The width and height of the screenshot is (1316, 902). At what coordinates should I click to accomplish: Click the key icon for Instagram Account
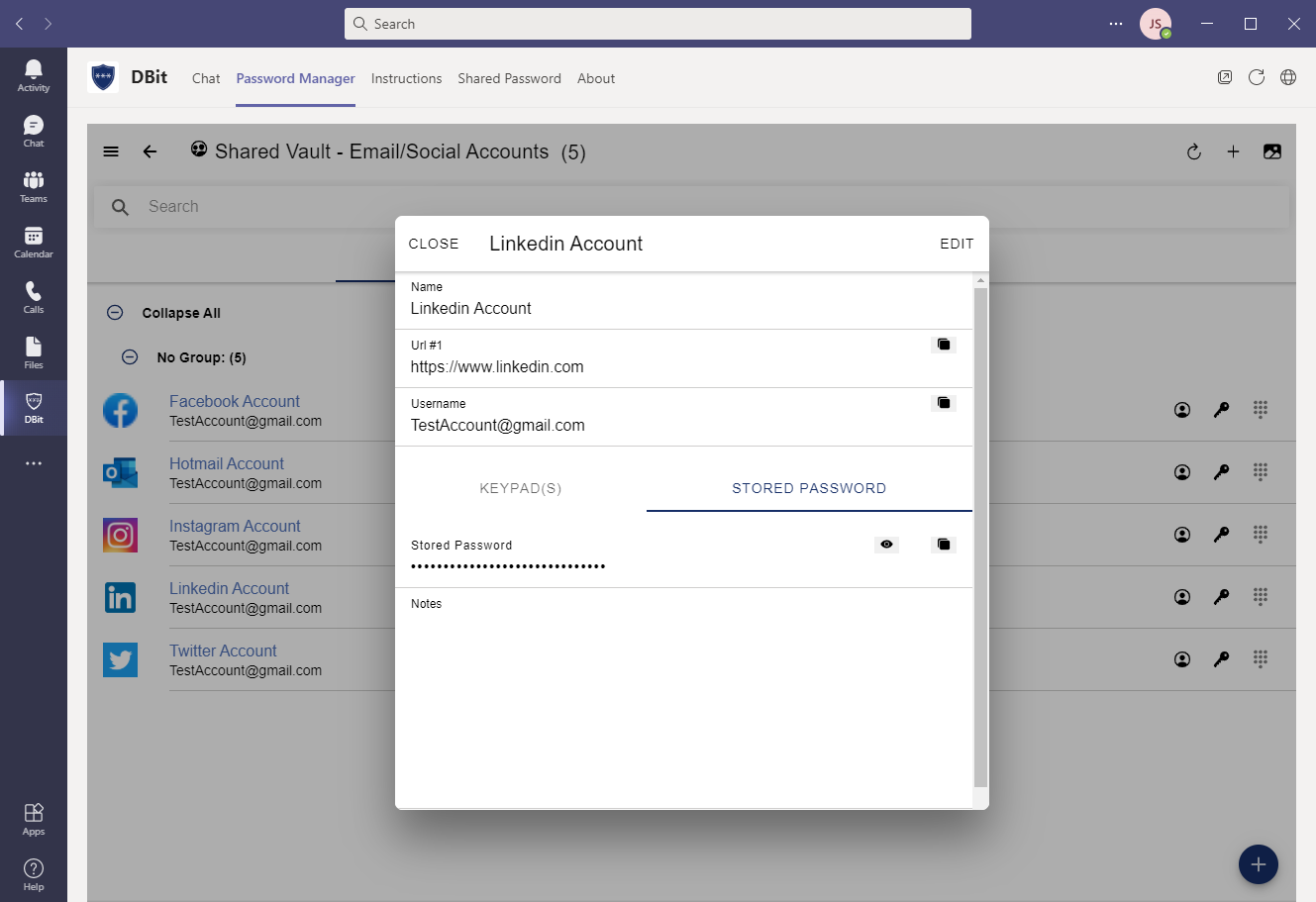tap(1221, 535)
